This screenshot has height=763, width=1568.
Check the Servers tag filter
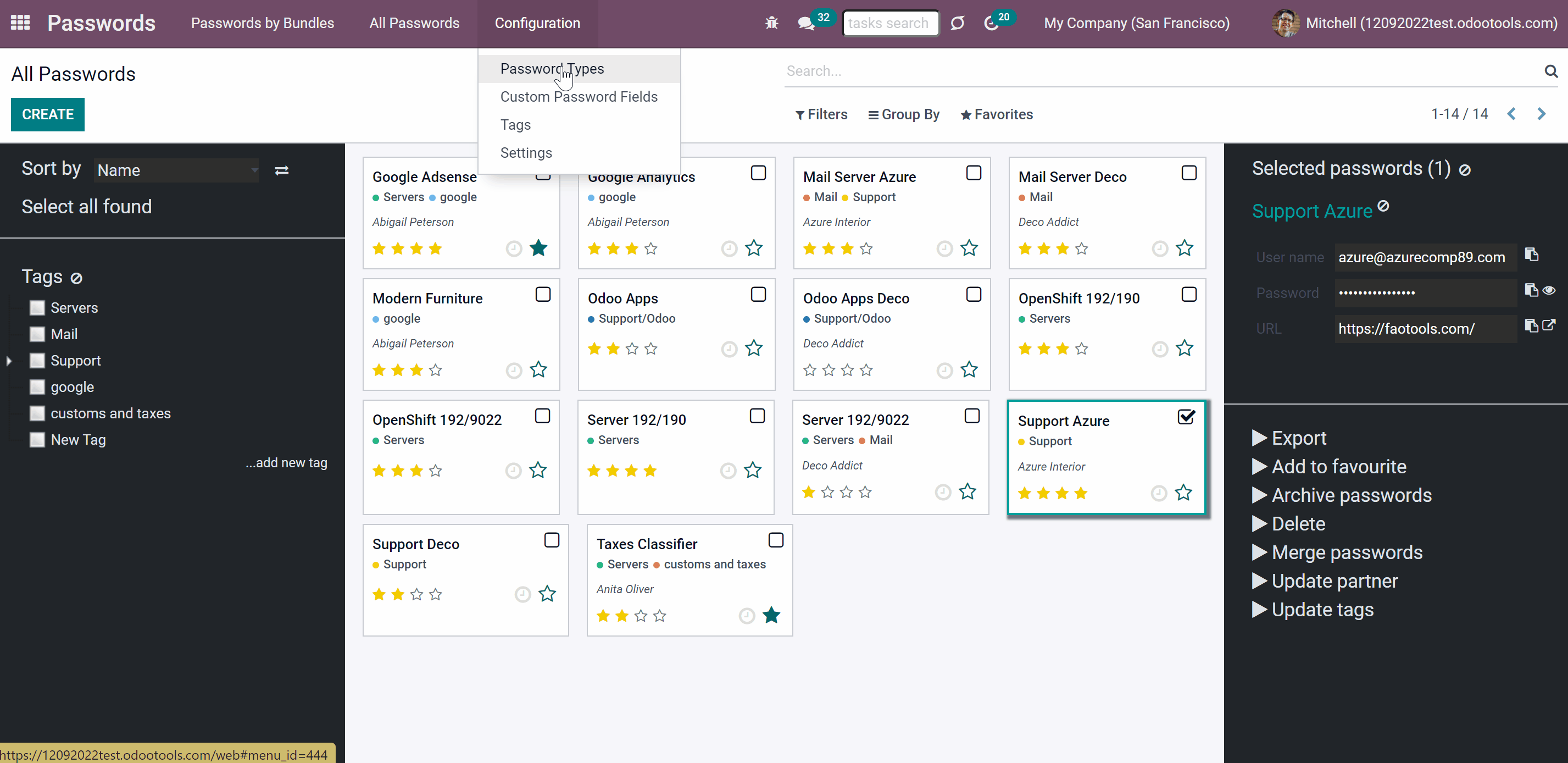37,308
